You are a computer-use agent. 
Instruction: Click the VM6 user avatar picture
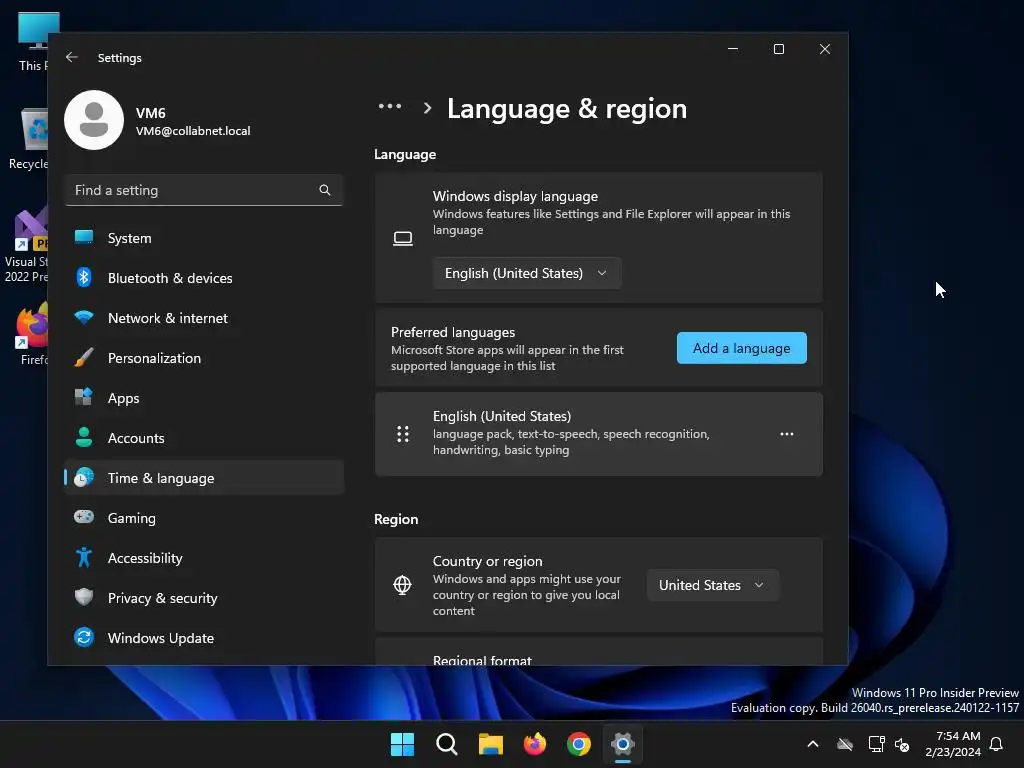[94, 120]
